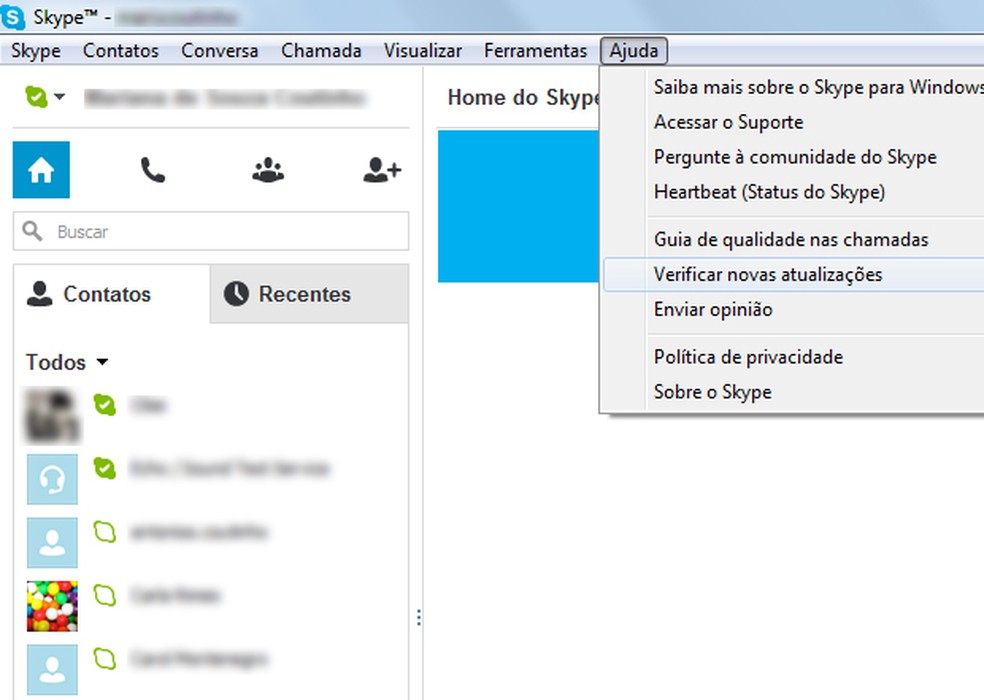
Task: Open the Contatos menu in menu bar
Action: tap(120, 51)
